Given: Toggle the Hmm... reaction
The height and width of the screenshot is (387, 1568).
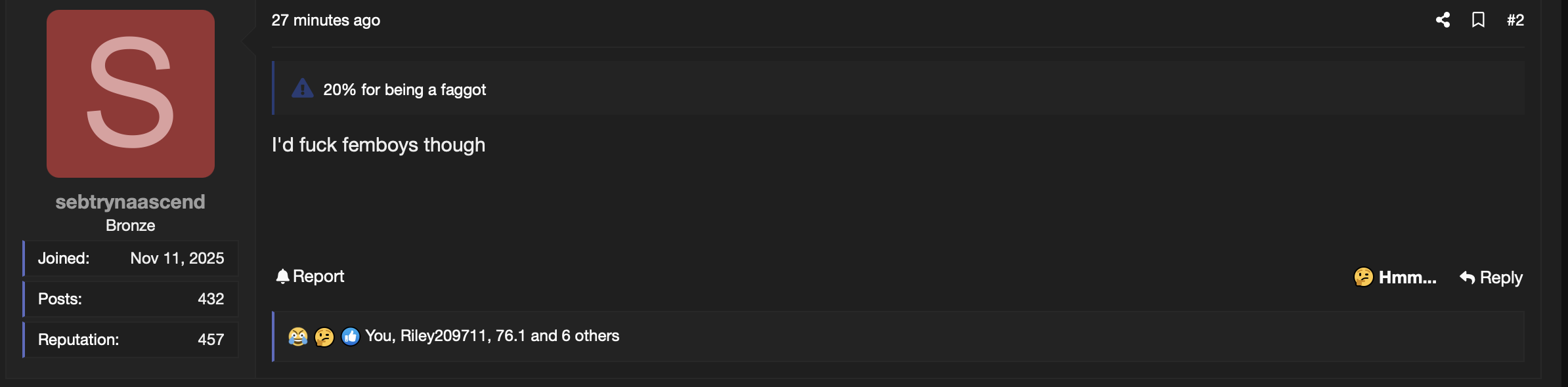Looking at the screenshot, I should [1395, 277].
